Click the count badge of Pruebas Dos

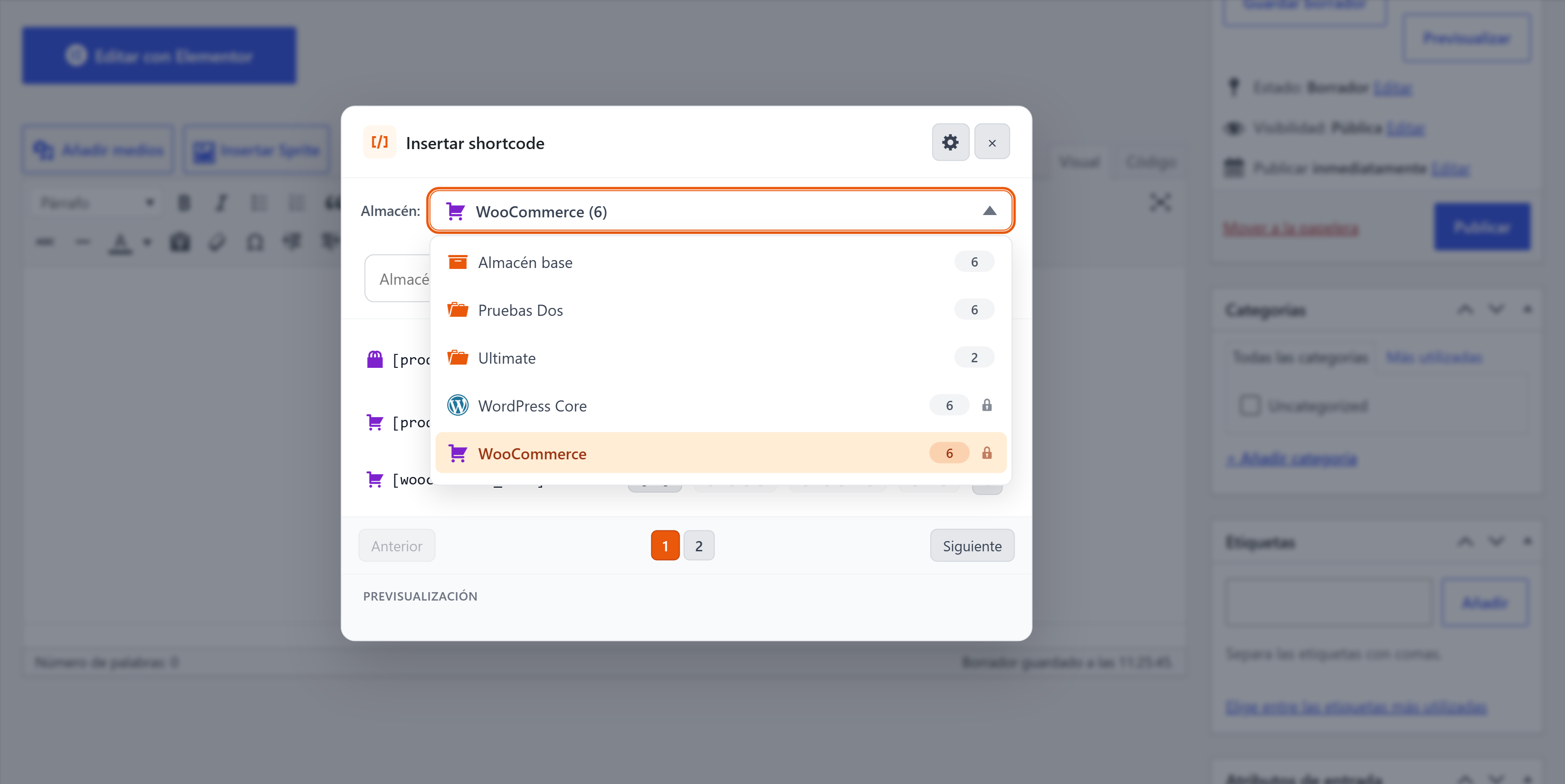974,310
